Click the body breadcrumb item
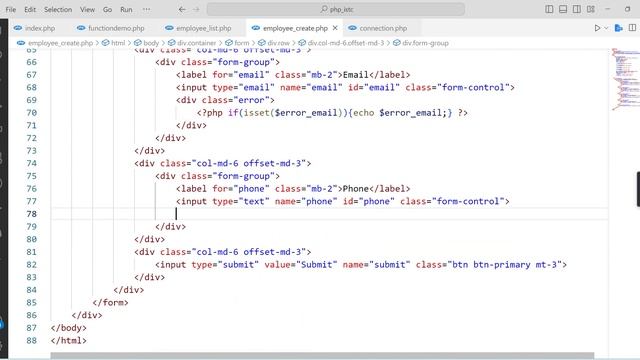 pyautogui.click(x=151, y=43)
